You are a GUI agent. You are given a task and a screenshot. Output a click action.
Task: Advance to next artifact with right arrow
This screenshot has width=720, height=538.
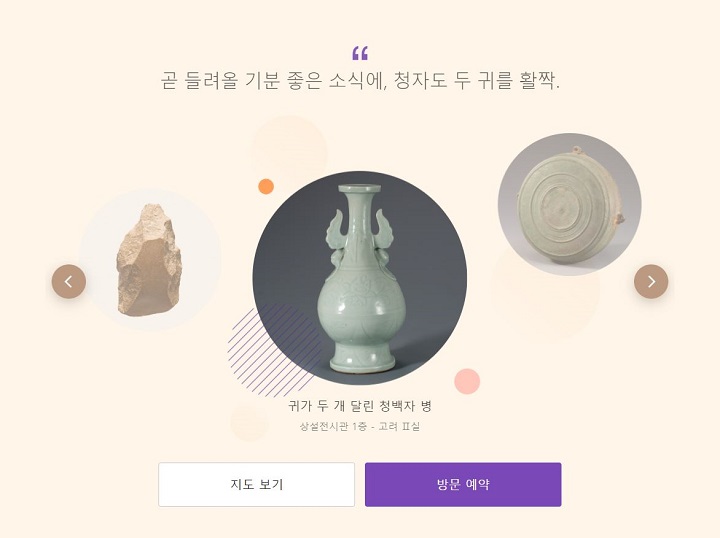tap(651, 281)
